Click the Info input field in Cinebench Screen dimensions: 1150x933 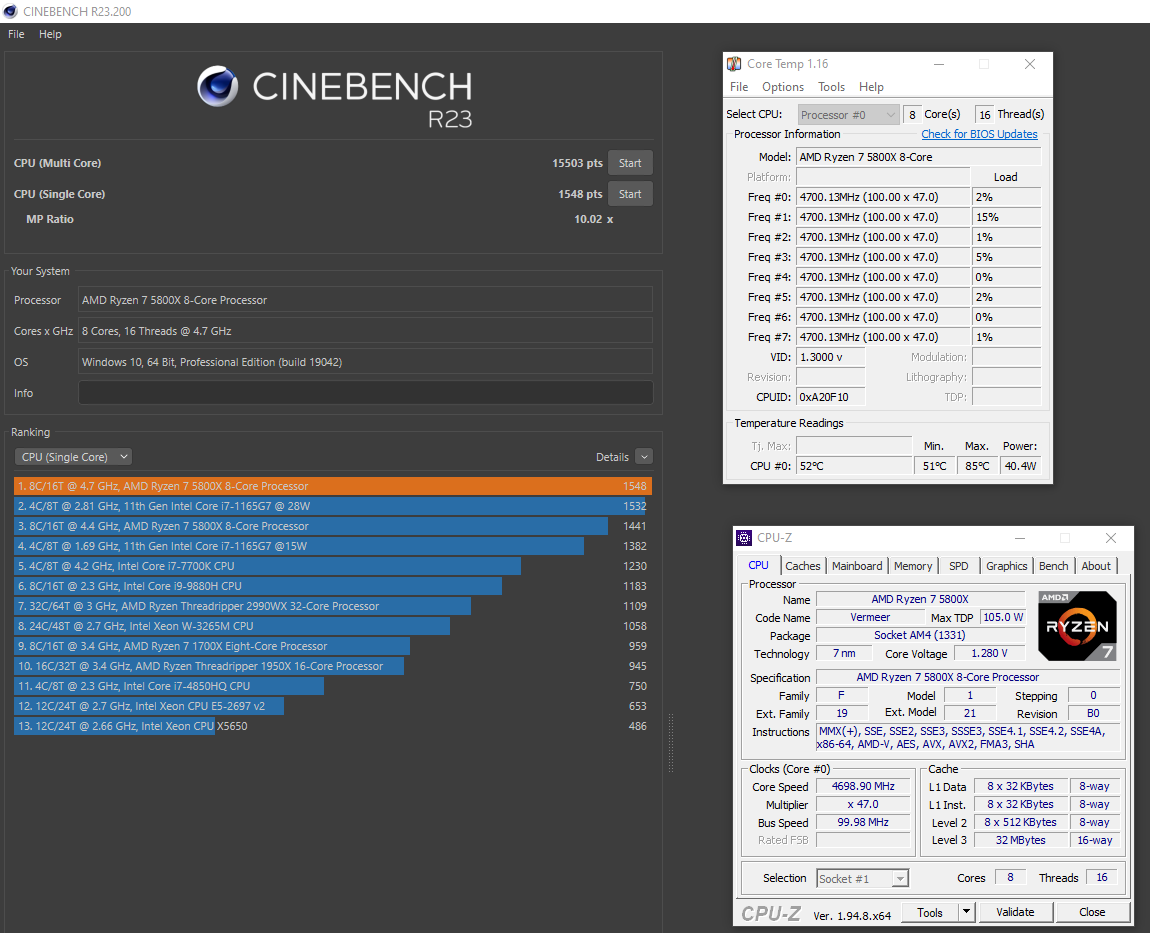click(x=365, y=392)
